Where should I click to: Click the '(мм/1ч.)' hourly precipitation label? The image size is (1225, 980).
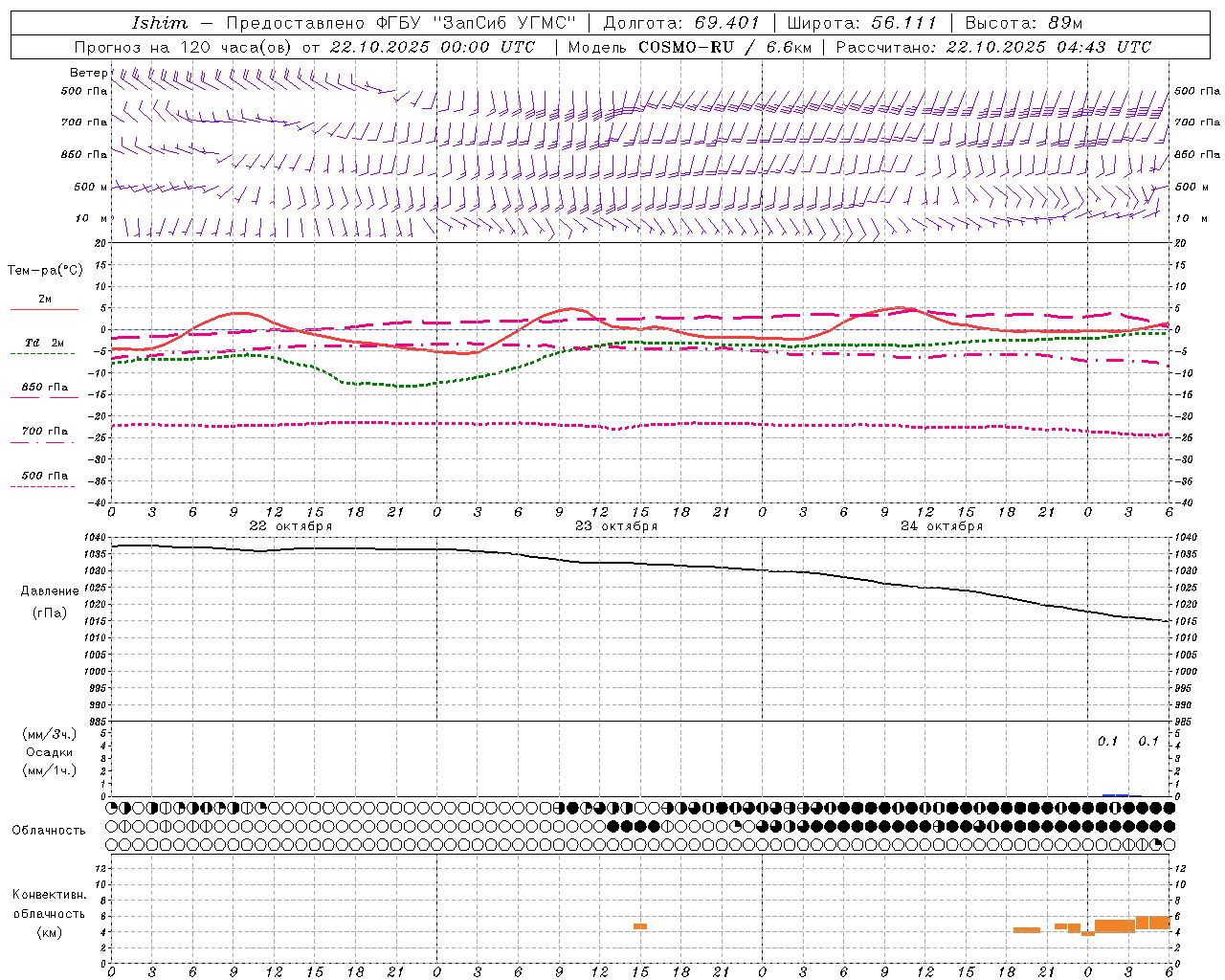coord(49,770)
